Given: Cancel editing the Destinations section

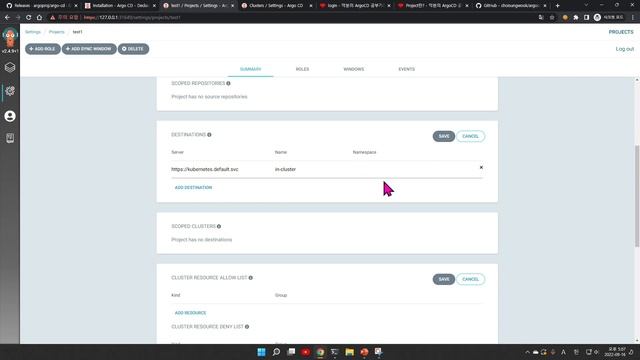Looking at the screenshot, I should [x=471, y=136].
